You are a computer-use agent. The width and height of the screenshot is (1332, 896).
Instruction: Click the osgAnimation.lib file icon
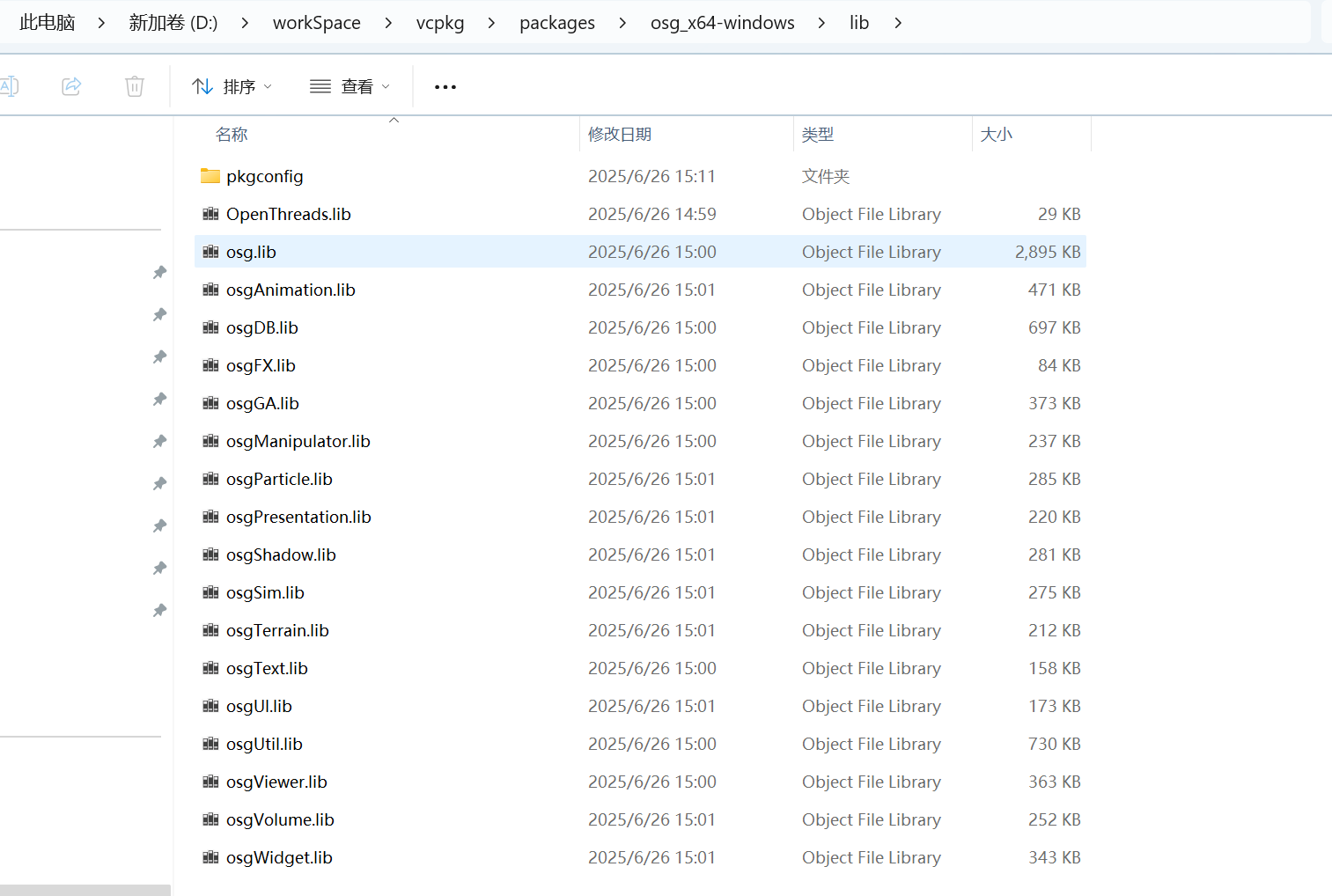(x=210, y=290)
